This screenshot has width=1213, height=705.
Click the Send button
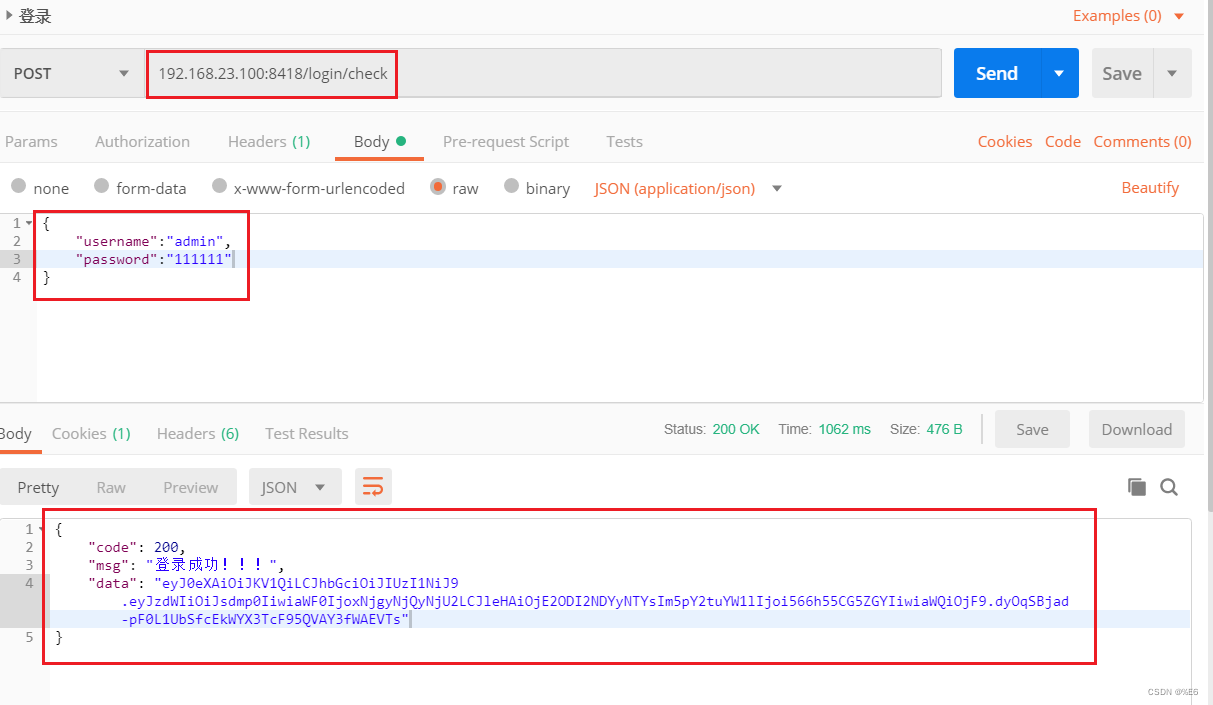tap(996, 73)
